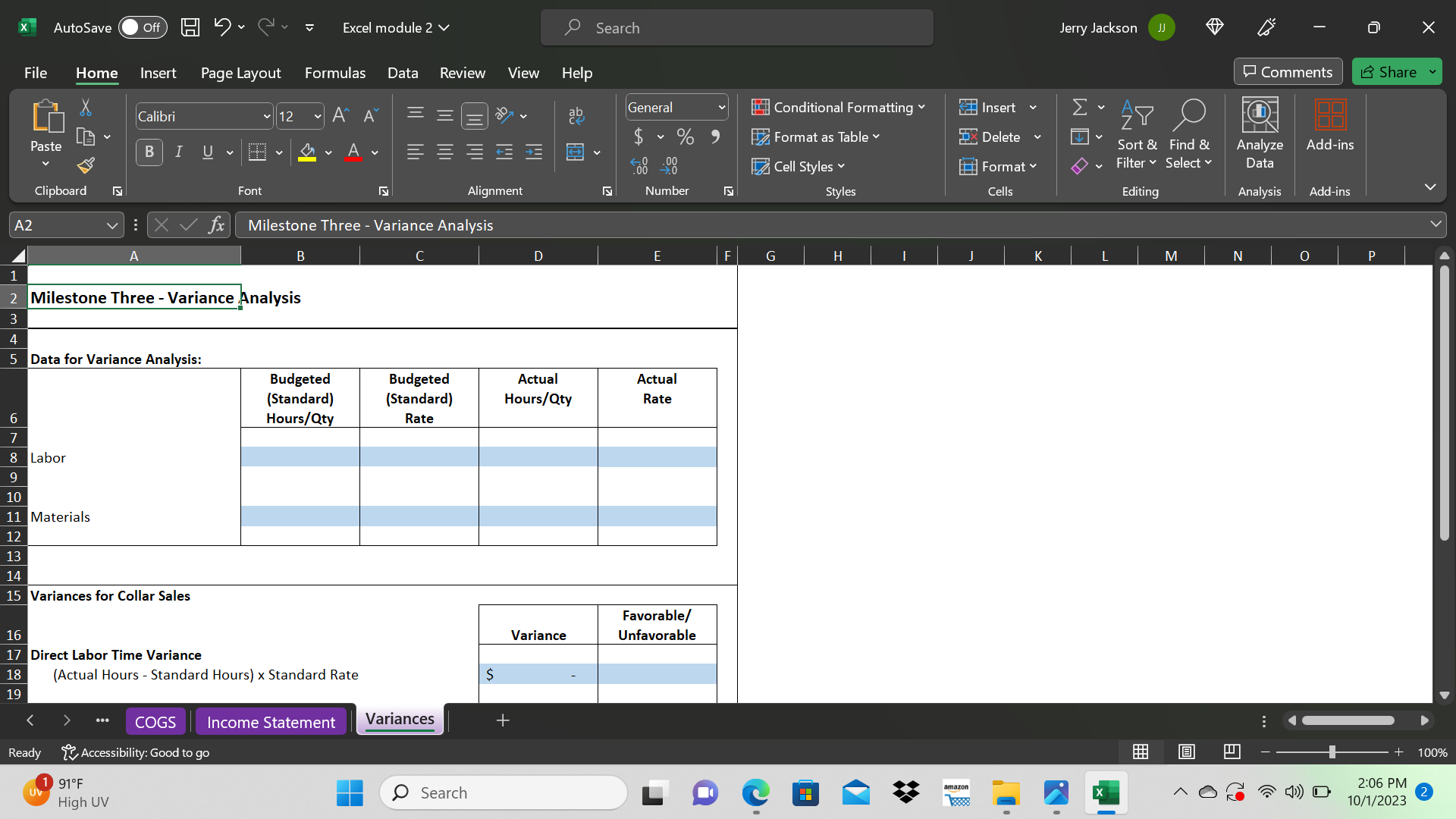Switch to the Formulas ribbon tab

(334, 73)
